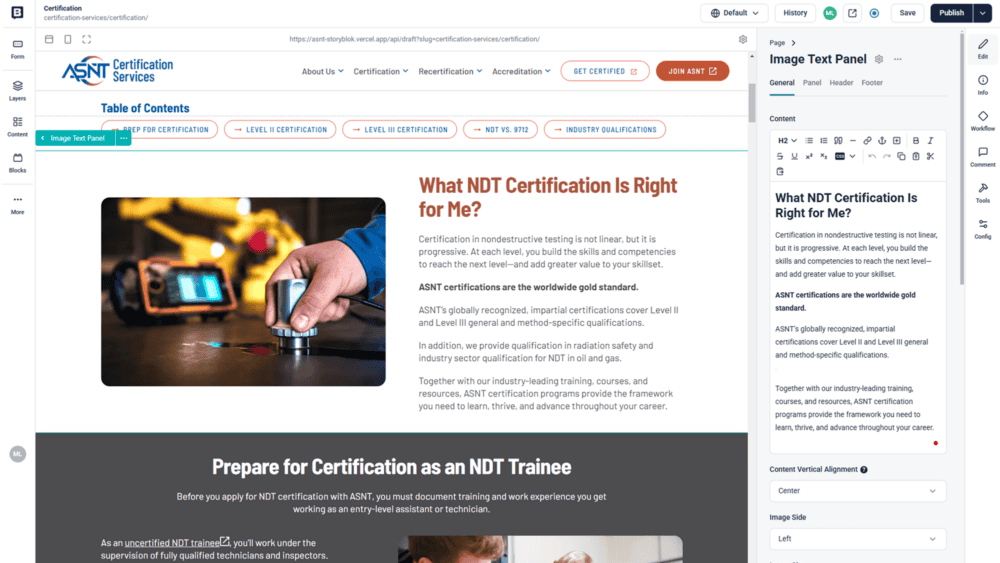
Task: Switch preview to mobile layout icon
Action: [68, 40]
